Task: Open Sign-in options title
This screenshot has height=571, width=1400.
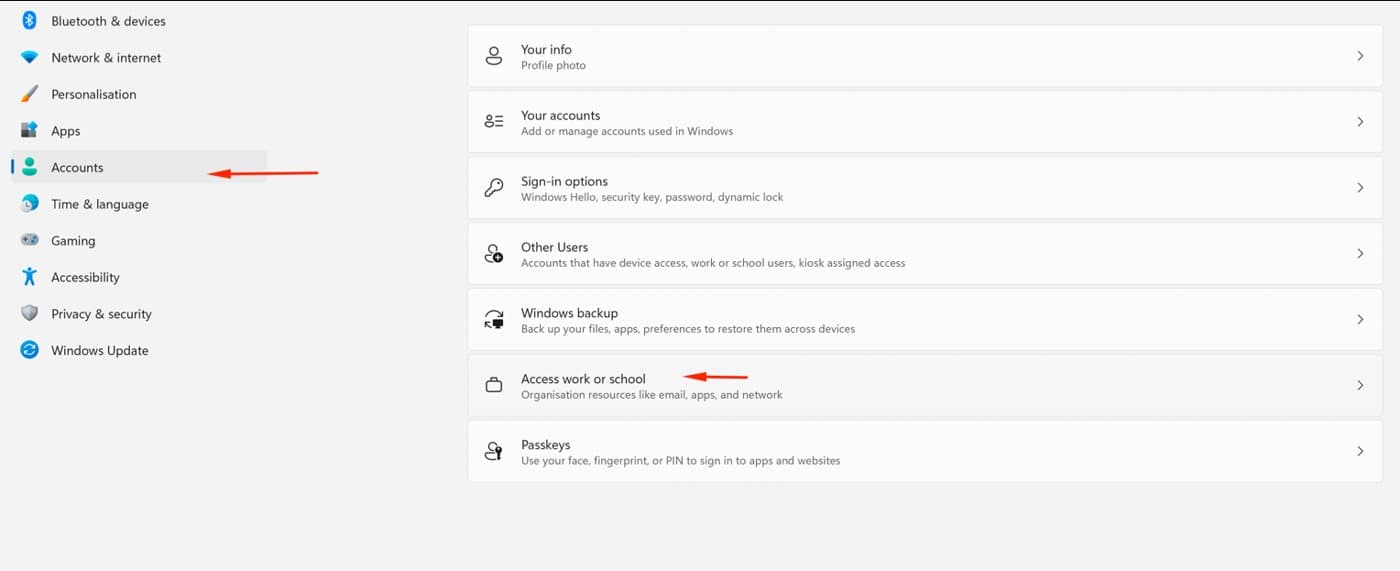Action: [564, 181]
